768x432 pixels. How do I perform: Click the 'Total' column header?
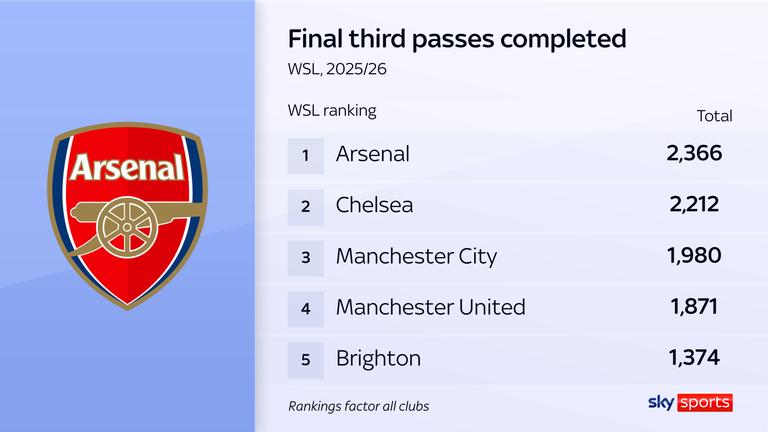(x=714, y=116)
